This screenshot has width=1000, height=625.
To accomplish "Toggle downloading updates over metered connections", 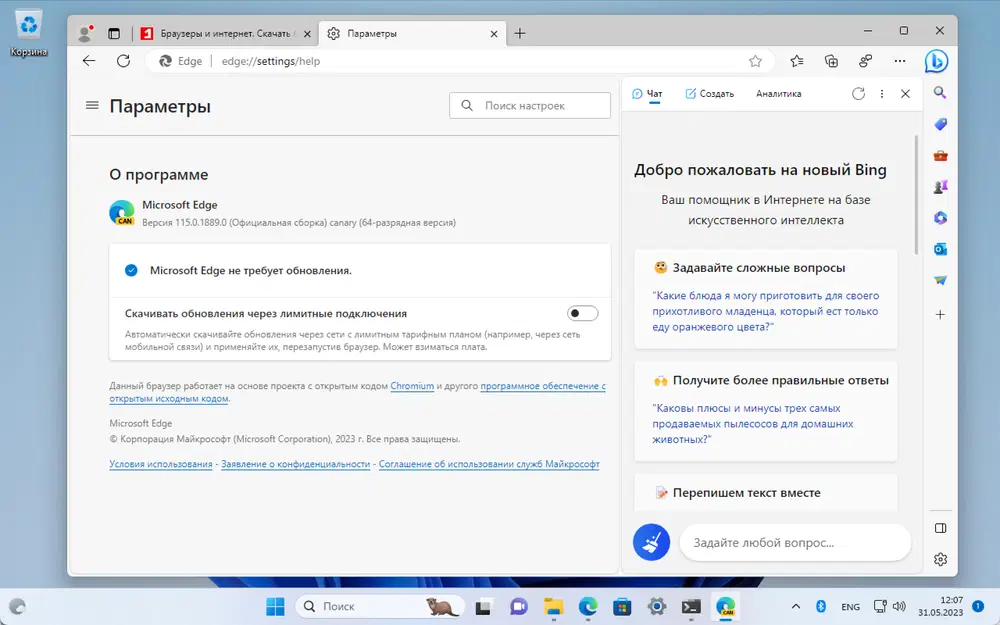I will tap(582, 313).
